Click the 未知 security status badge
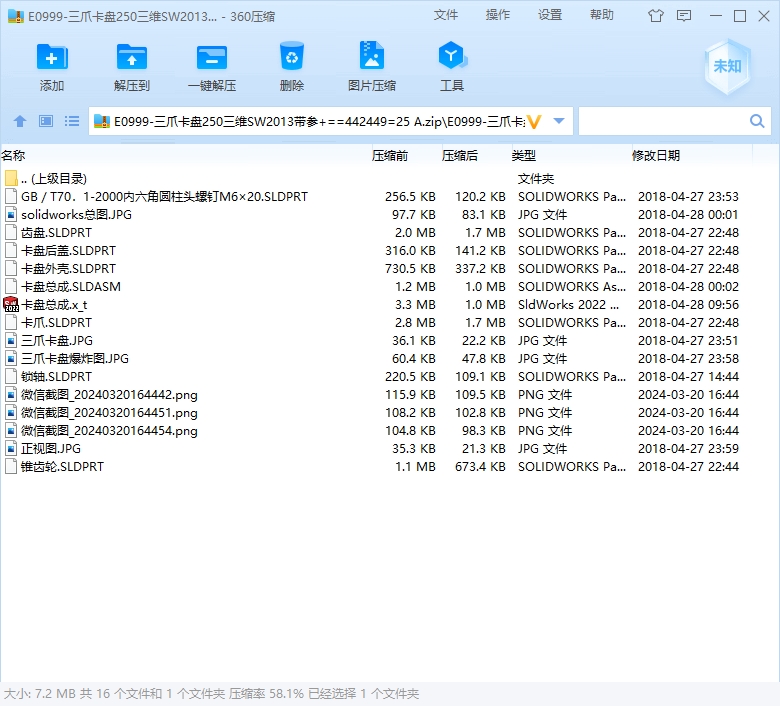 click(727, 66)
